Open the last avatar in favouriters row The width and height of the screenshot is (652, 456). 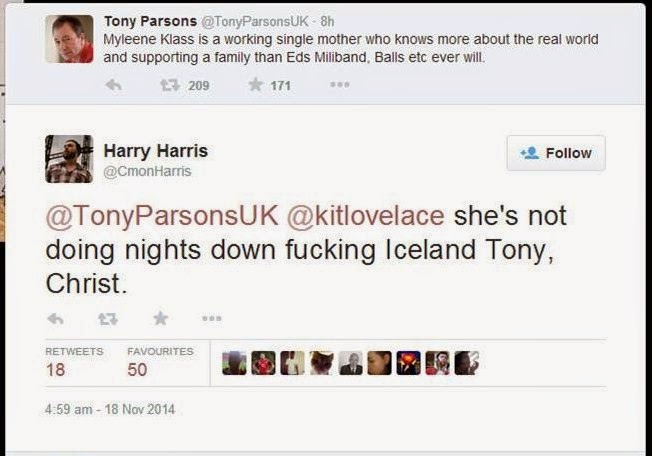point(467,363)
